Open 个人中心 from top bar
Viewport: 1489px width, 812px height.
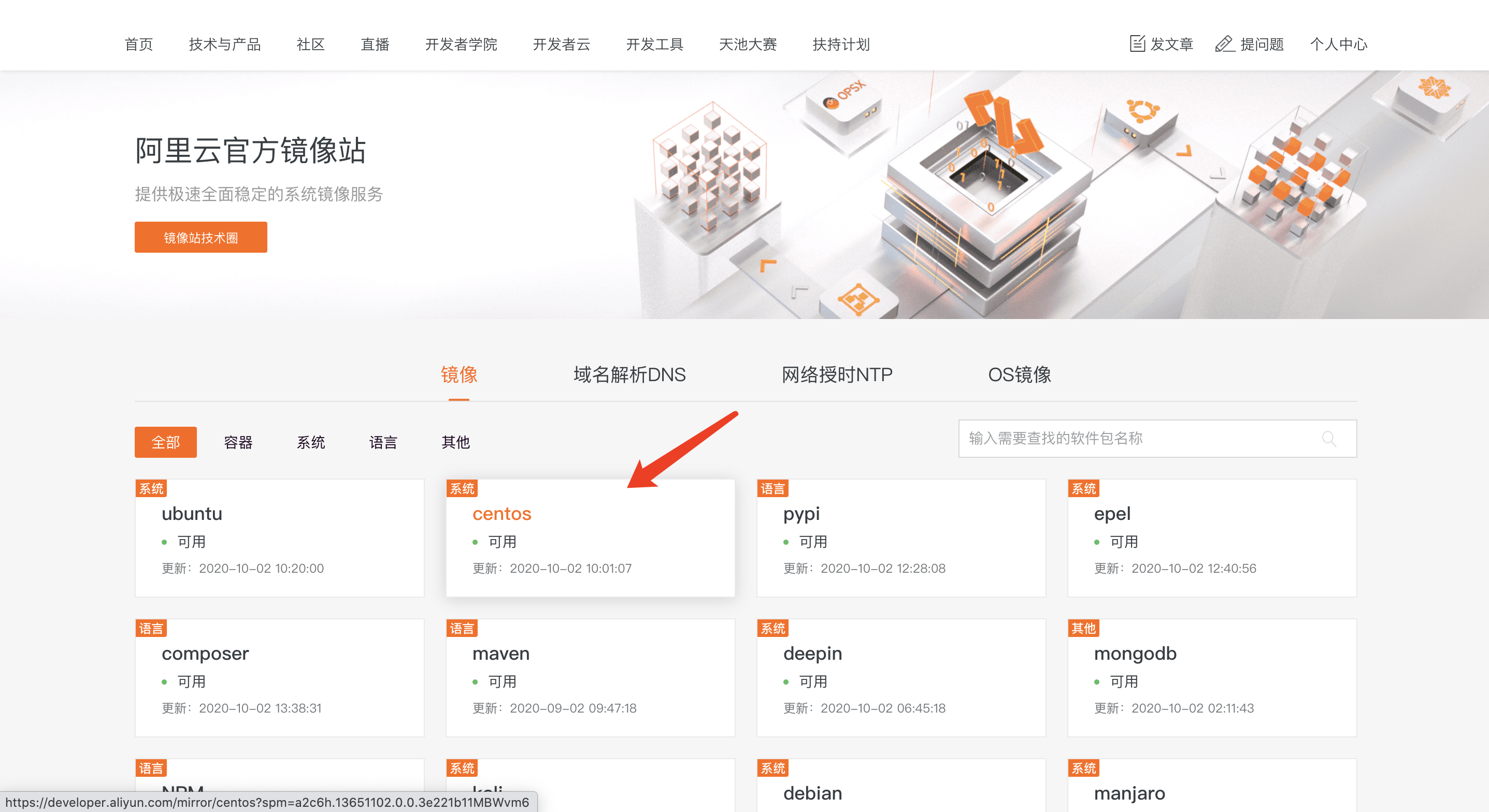(x=1338, y=45)
